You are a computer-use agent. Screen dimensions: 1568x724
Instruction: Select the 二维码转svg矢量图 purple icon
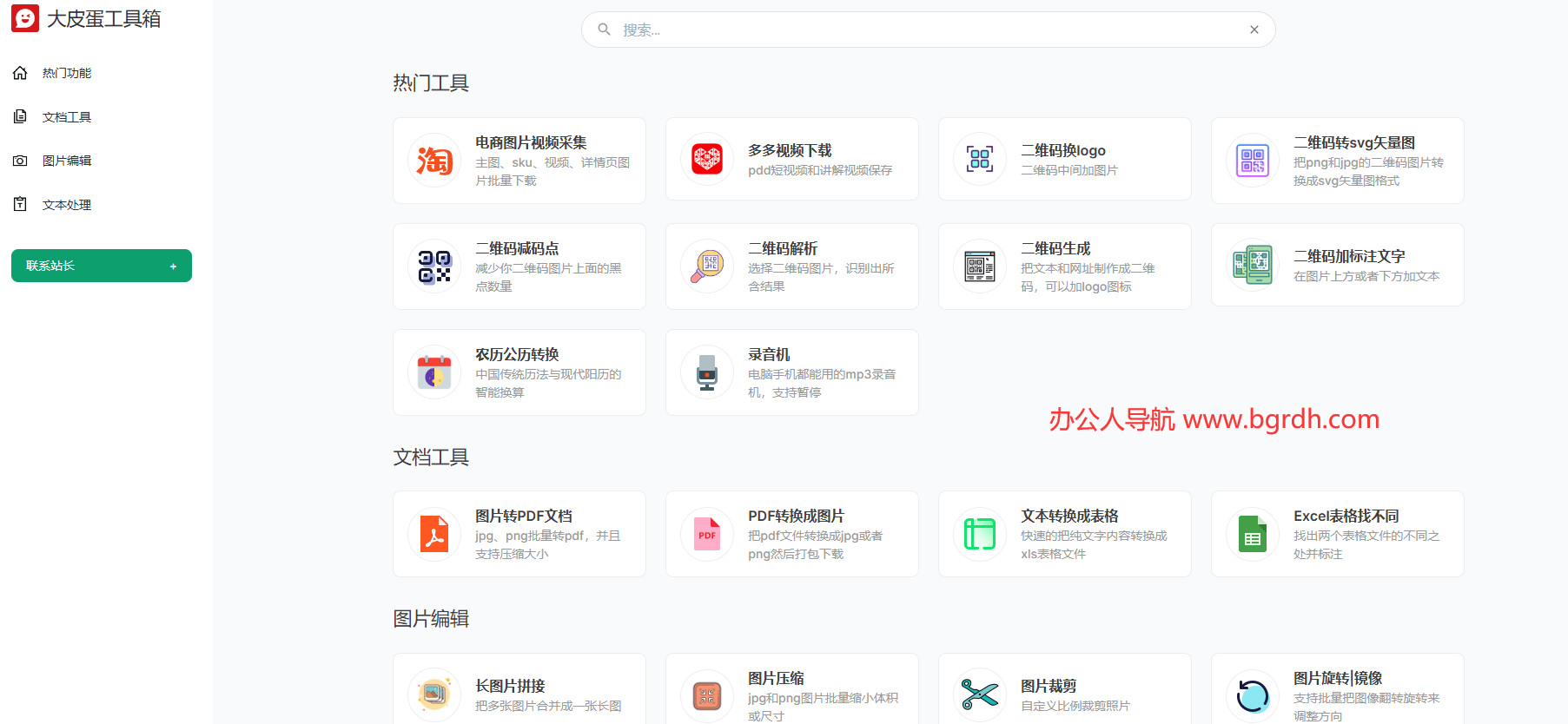pyautogui.click(x=1253, y=161)
